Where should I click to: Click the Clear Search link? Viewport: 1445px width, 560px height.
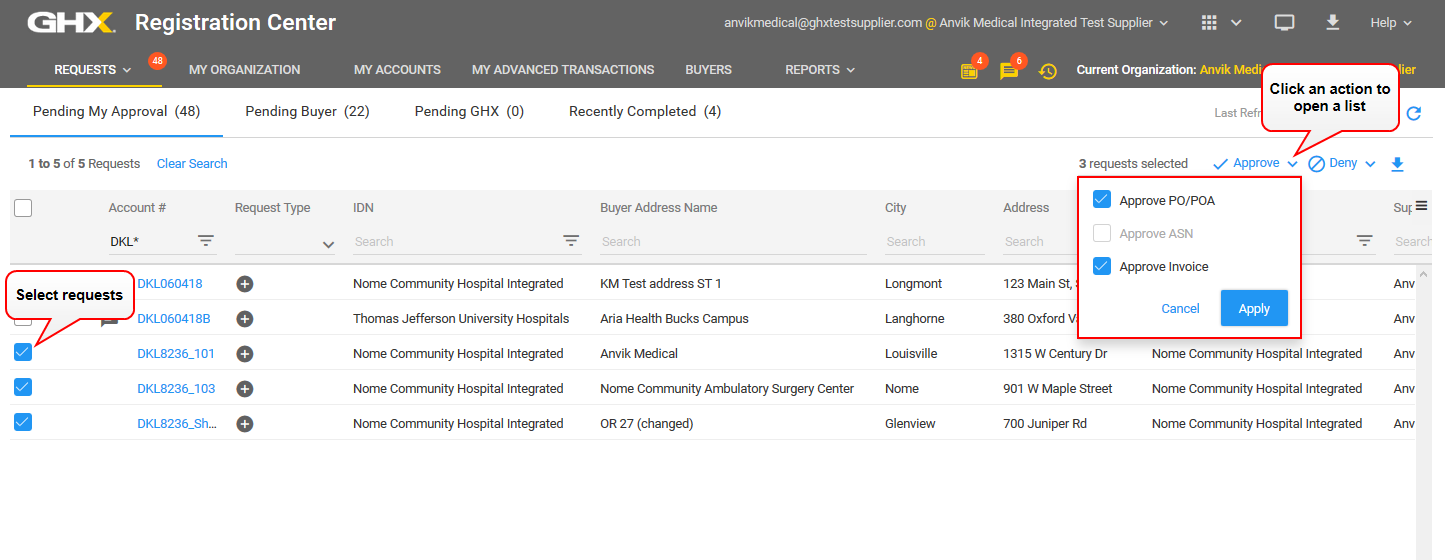[192, 164]
